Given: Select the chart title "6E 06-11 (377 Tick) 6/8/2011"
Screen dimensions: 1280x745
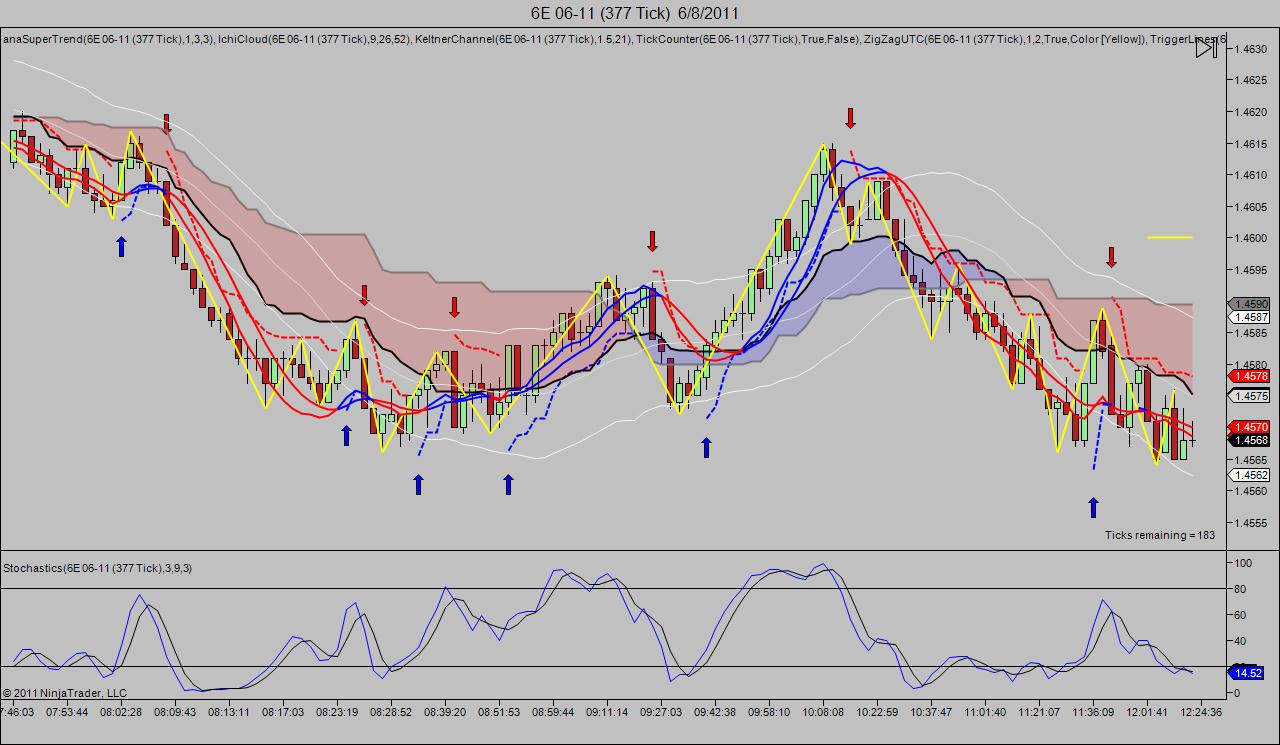Looking at the screenshot, I should (635, 13).
